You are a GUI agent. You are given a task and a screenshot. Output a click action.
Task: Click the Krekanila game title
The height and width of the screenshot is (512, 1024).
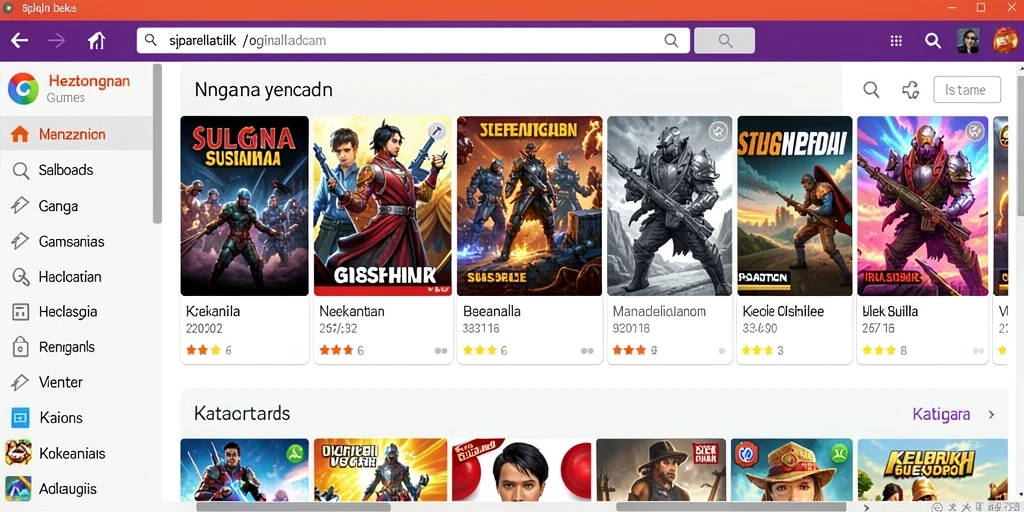(x=213, y=312)
